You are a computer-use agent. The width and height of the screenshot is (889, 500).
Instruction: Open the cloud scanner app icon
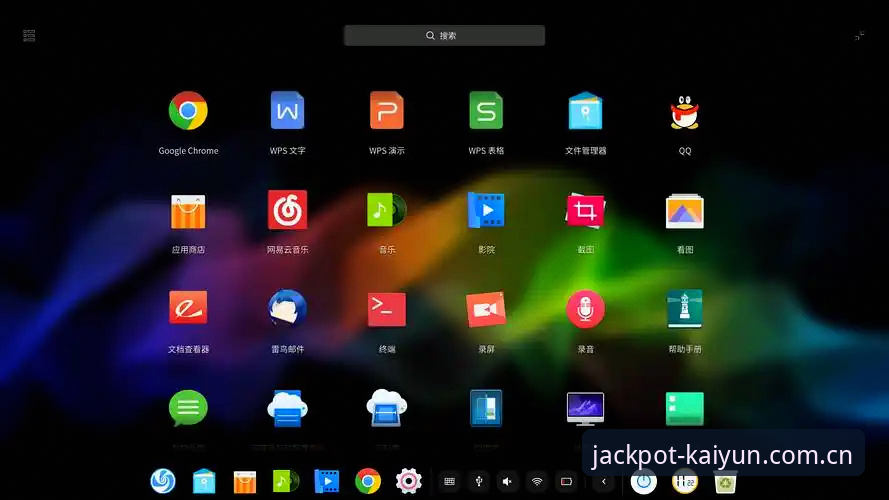387,408
